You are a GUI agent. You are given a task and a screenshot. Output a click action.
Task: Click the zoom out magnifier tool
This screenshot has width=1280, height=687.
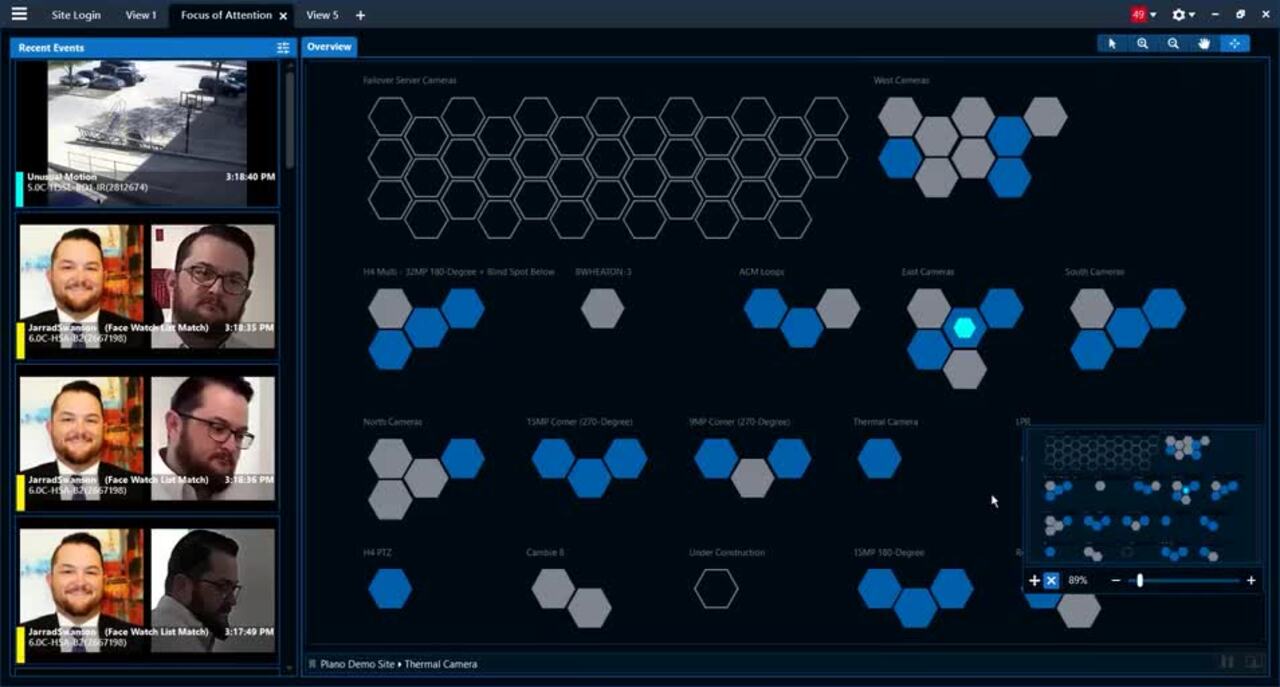(1173, 44)
